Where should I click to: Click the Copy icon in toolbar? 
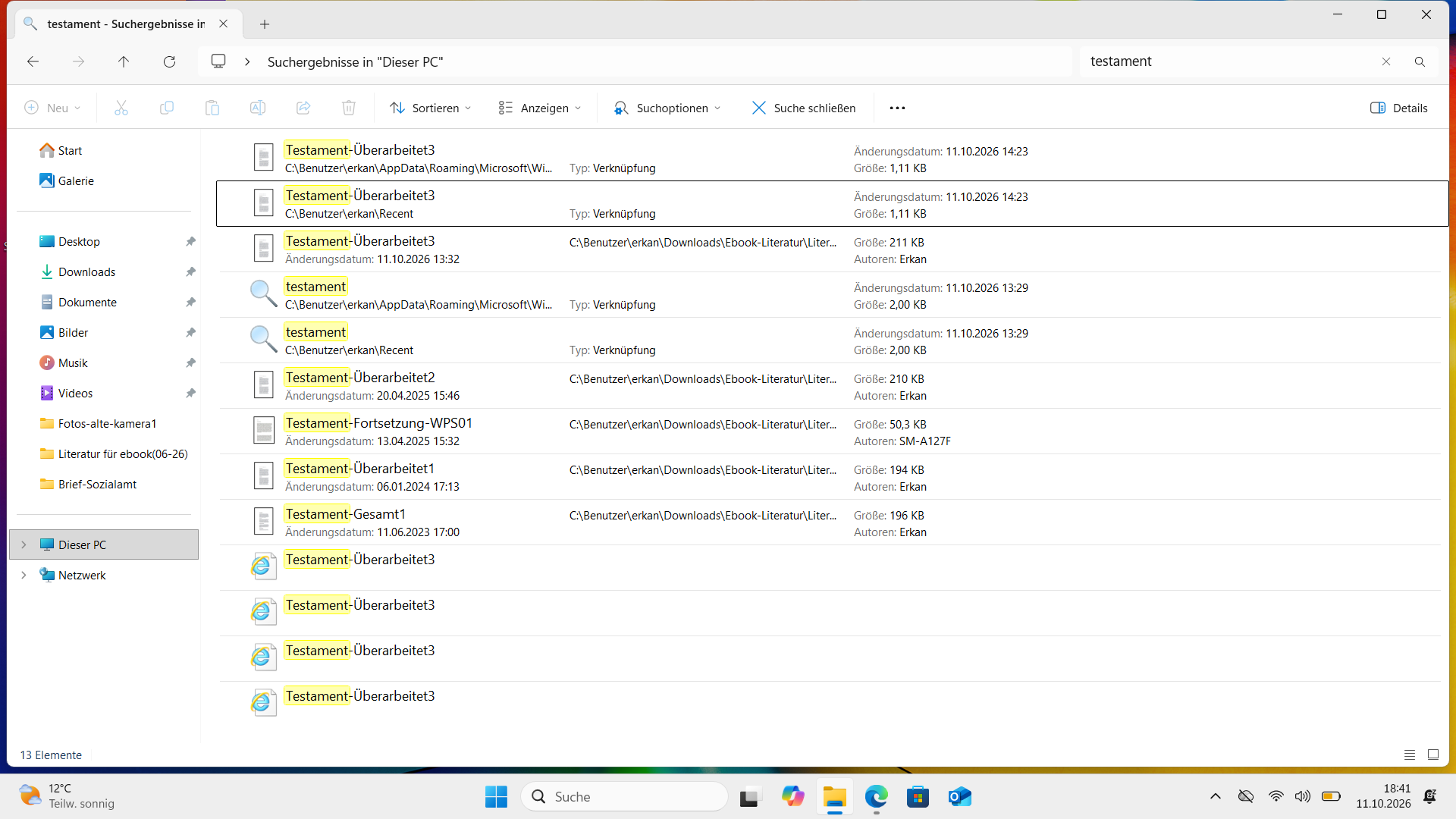coord(167,108)
